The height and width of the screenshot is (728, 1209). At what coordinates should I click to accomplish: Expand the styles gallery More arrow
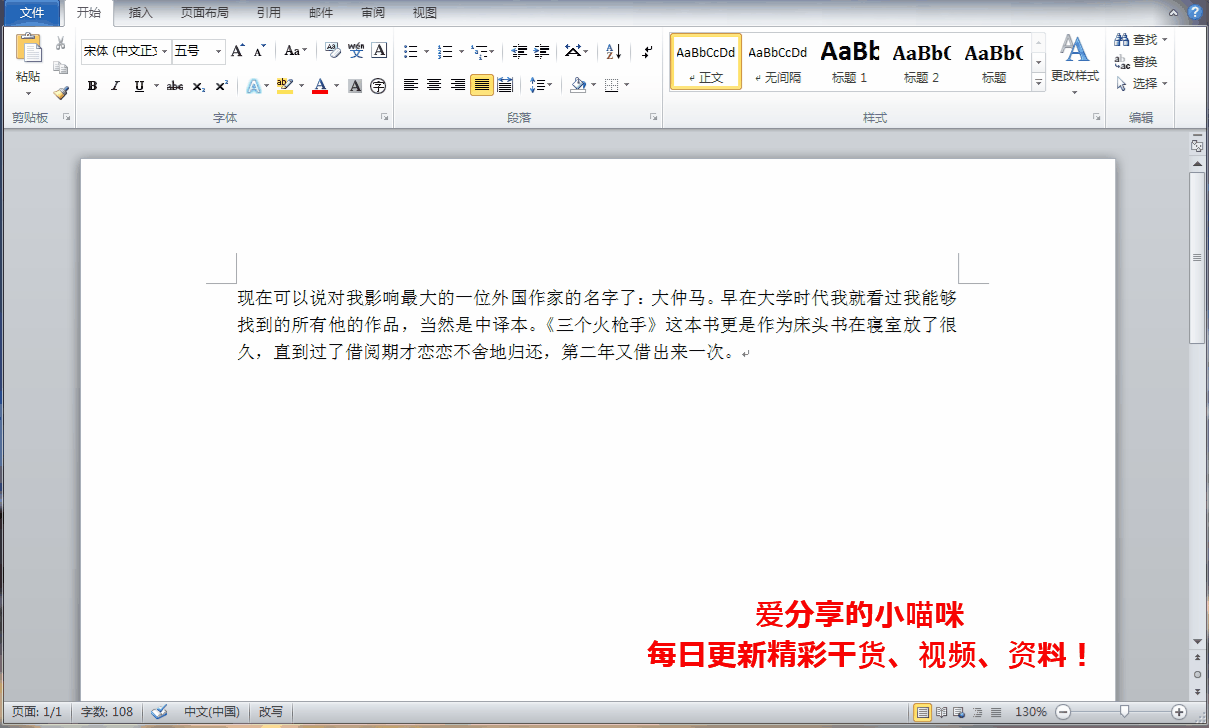1038,81
